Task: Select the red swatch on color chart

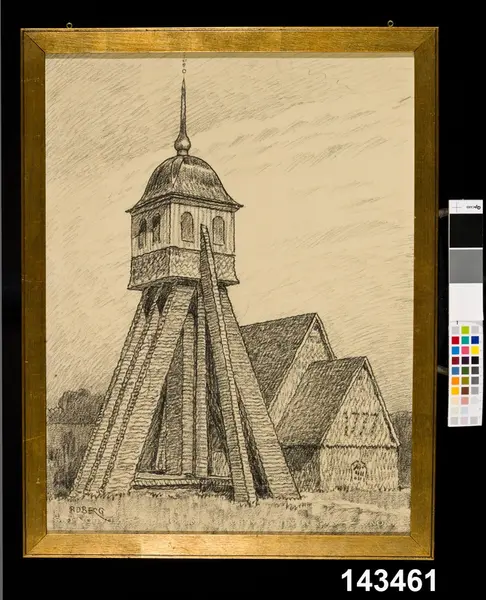Action: coord(455,340)
